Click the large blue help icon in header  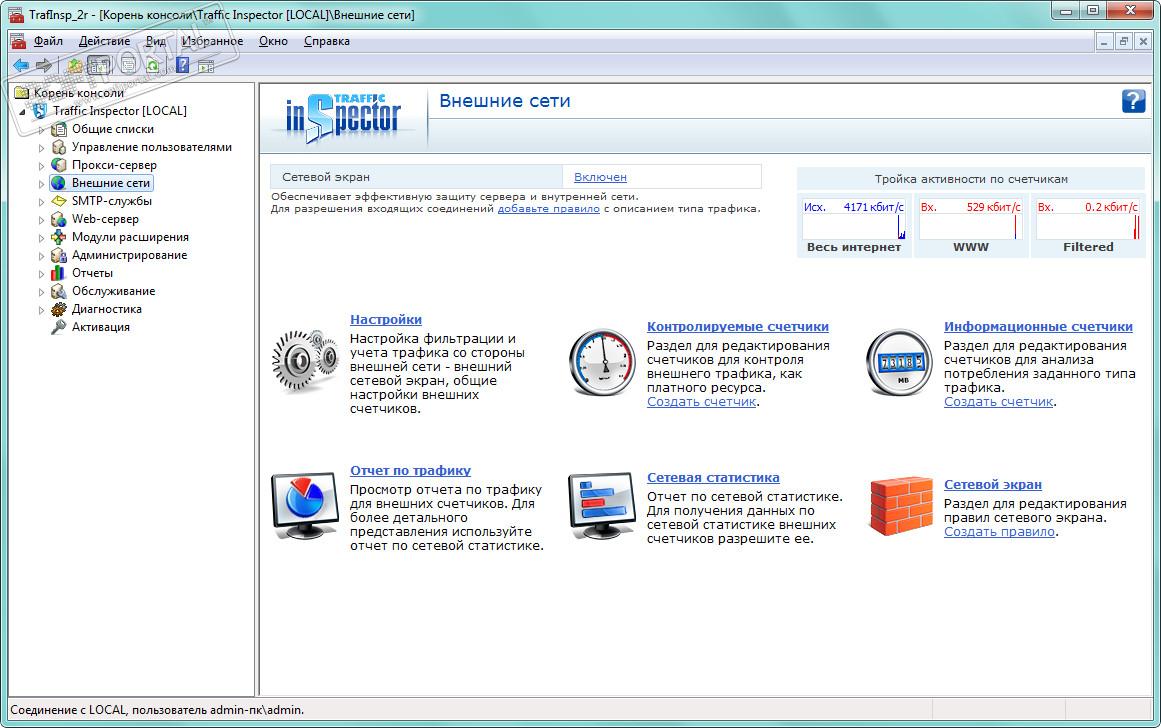[x=1134, y=101]
